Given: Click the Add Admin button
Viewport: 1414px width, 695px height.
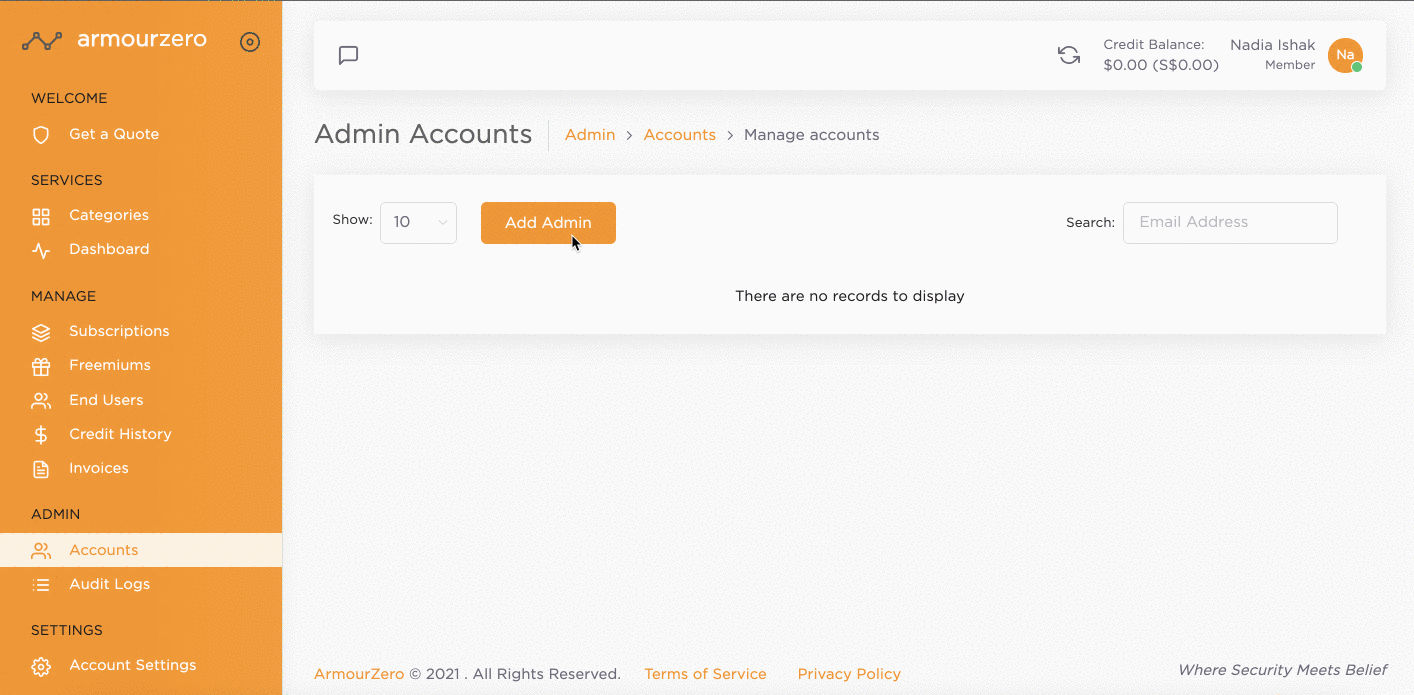Looking at the screenshot, I should [x=548, y=223].
